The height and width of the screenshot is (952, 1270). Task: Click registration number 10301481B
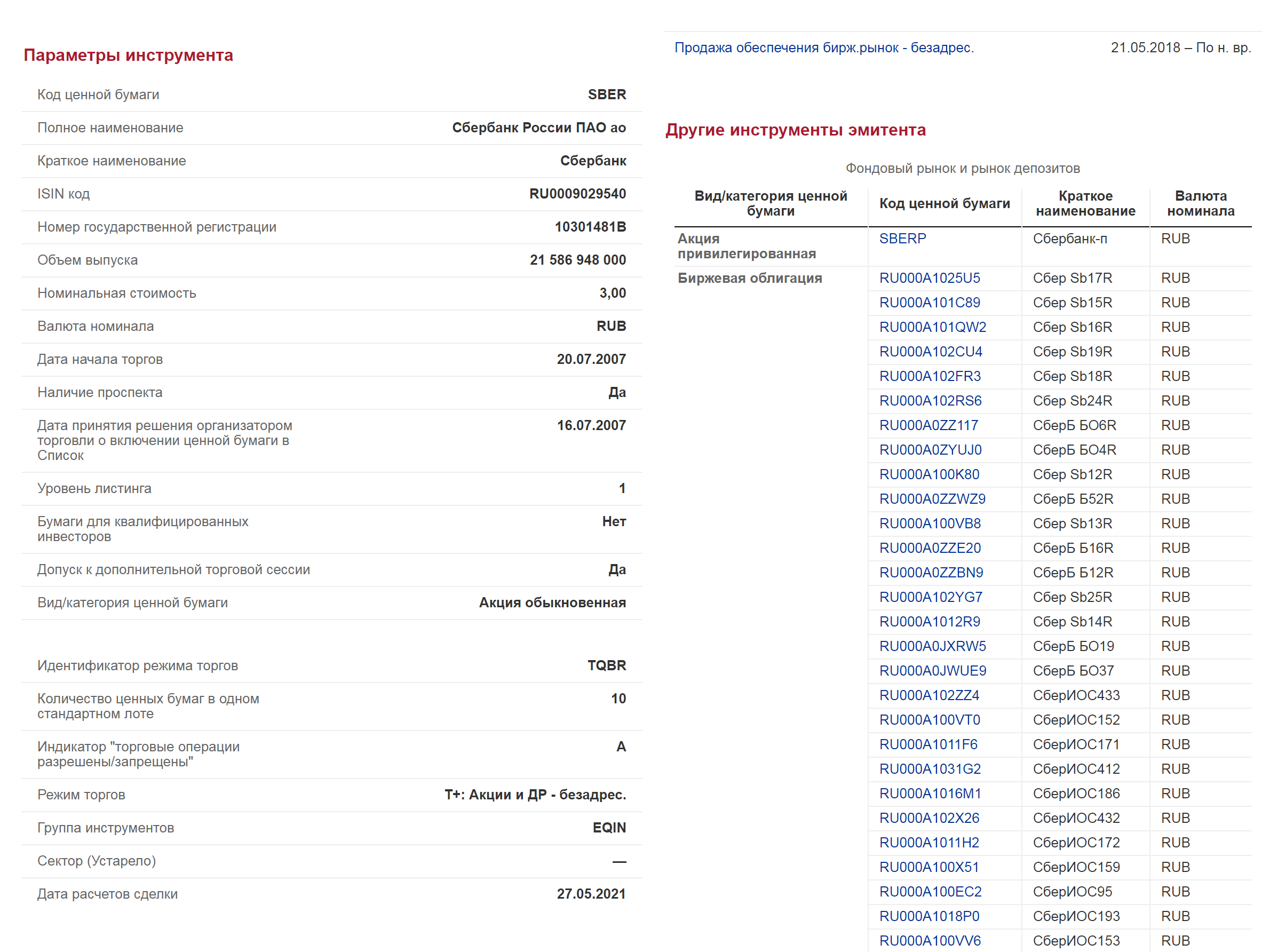click(590, 227)
